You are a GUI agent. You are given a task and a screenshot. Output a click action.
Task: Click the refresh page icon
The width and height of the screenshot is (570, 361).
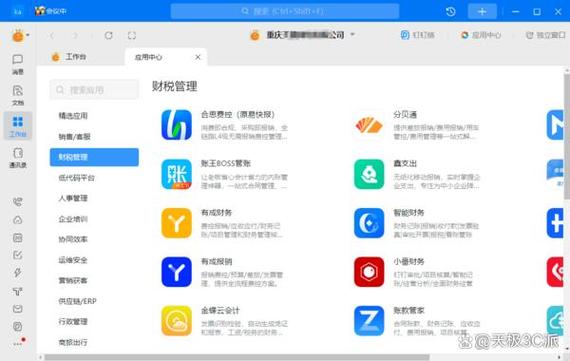click(x=109, y=35)
